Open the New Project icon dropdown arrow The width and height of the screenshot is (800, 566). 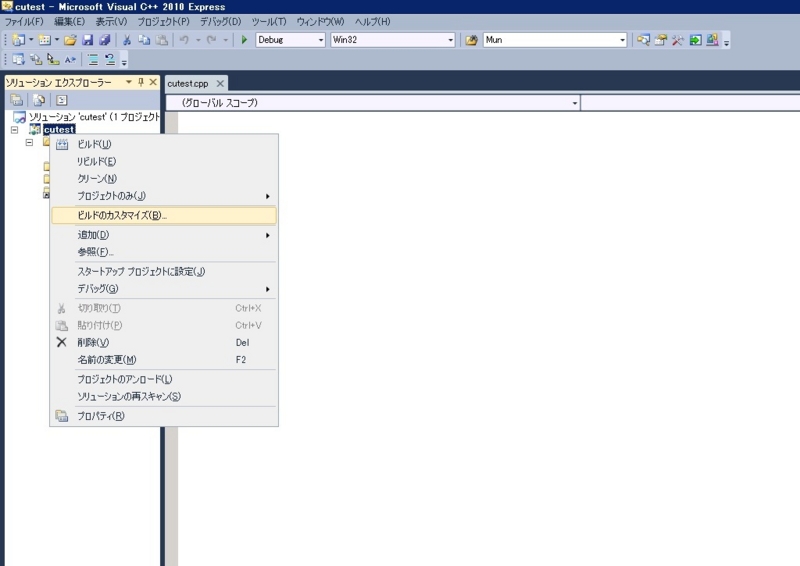(31, 40)
